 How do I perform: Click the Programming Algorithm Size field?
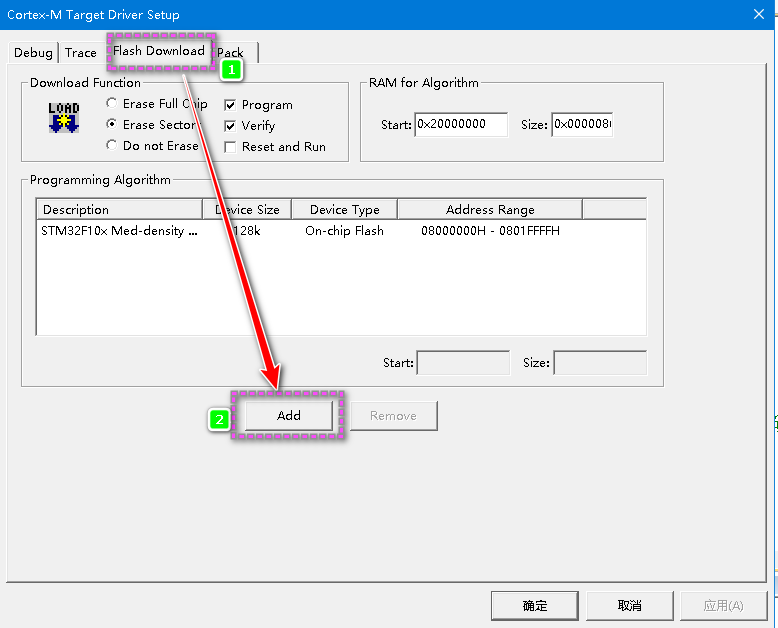click(x=600, y=363)
